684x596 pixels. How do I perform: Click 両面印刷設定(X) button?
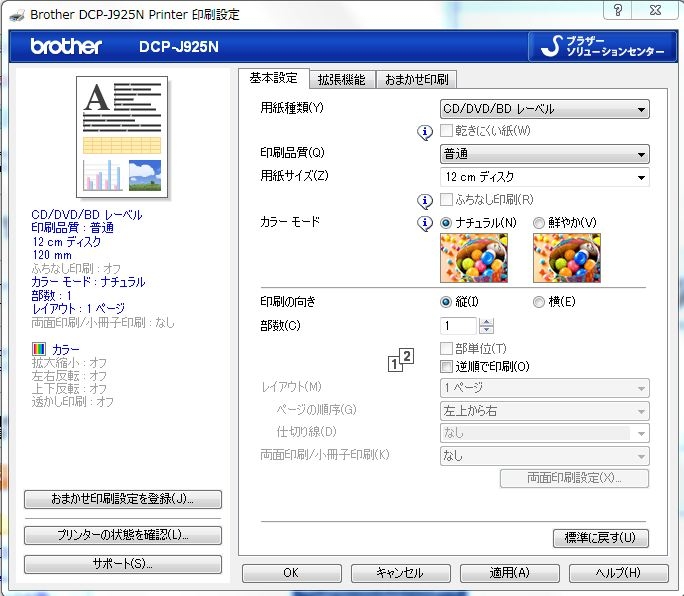click(574, 478)
